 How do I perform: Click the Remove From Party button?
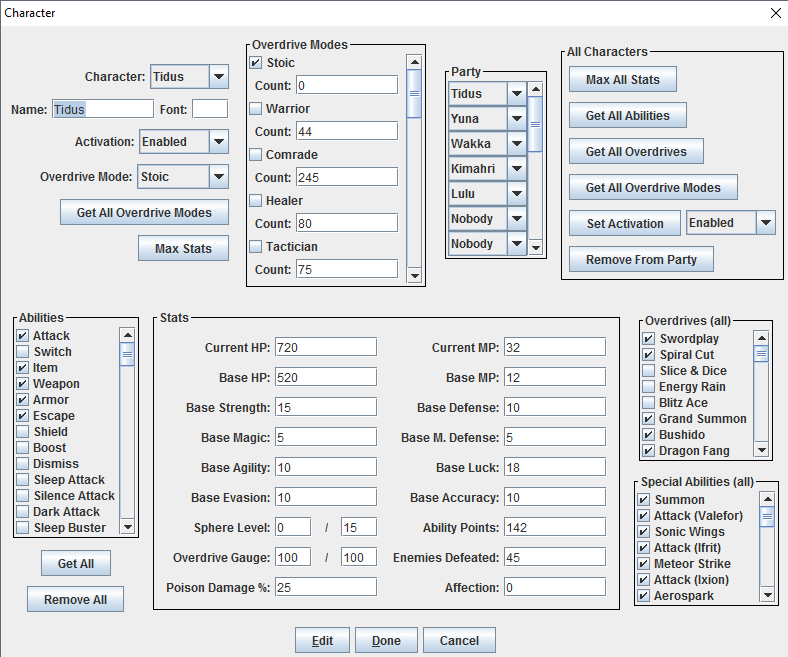pyautogui.click(x=641, y=259)
